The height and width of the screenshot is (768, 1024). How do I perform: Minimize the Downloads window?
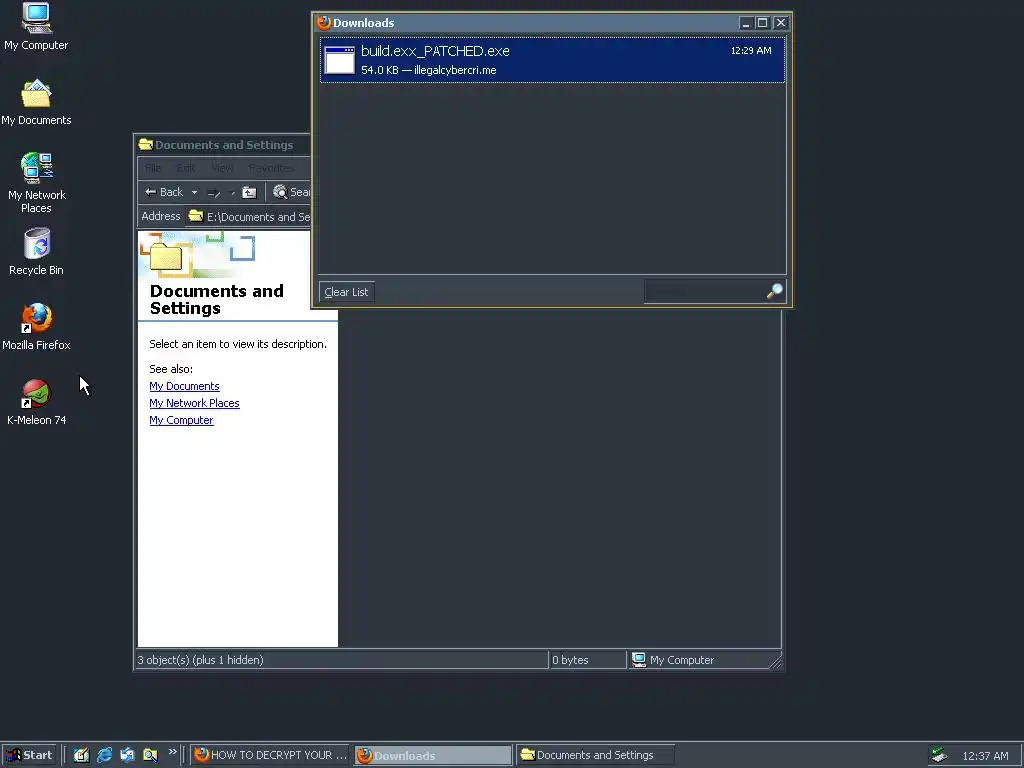point(746,23)
